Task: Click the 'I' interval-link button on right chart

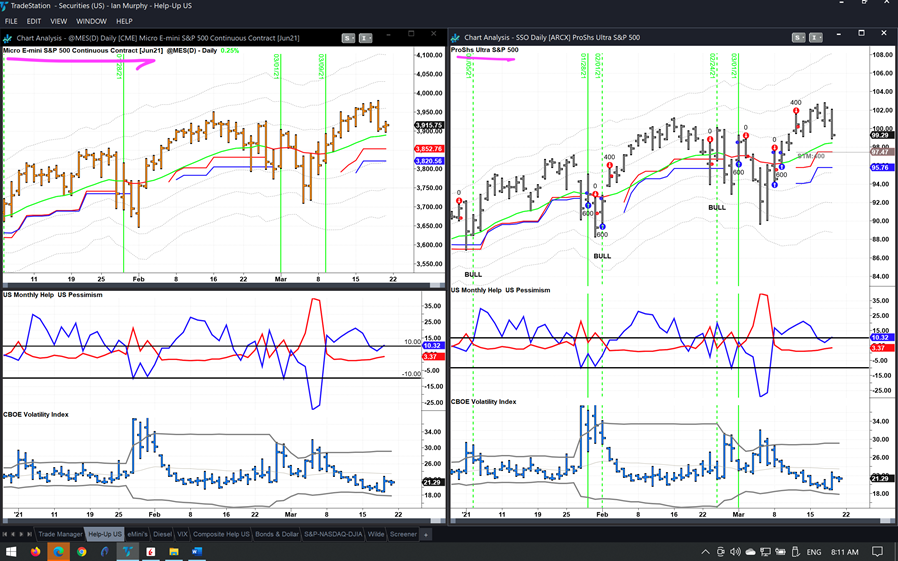Action: click(812, 38)
